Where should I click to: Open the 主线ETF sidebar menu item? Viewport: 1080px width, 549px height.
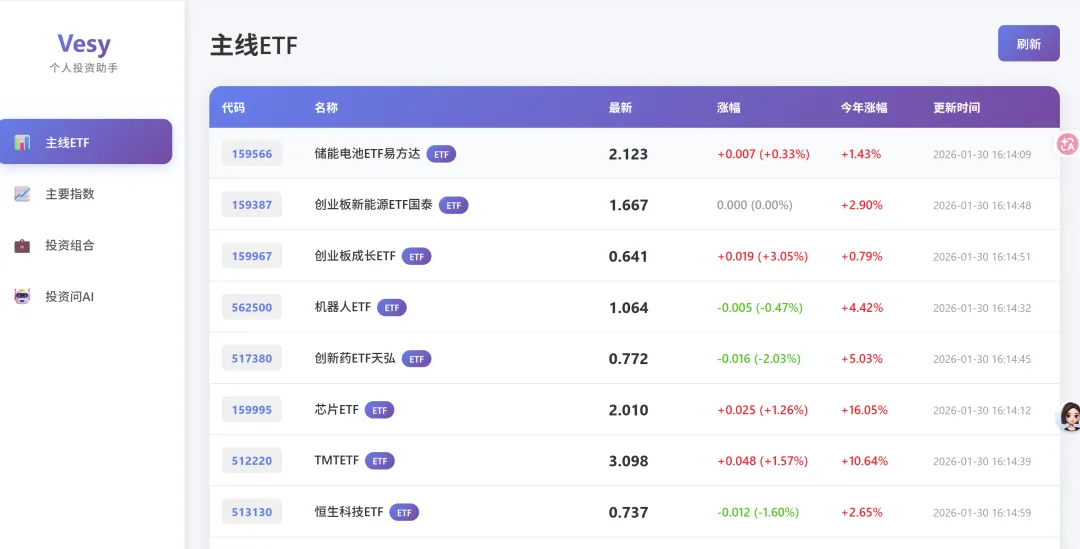pos(86,142)
